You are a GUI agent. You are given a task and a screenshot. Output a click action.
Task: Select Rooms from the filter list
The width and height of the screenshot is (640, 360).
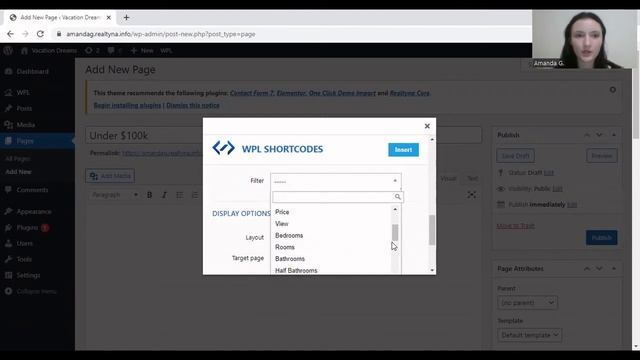coord(285,247)
